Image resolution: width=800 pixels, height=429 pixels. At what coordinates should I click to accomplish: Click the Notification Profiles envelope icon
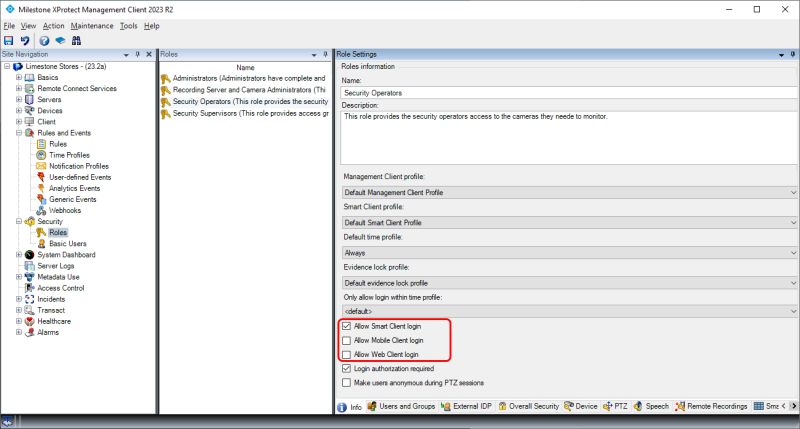click(x=41, y=166)
